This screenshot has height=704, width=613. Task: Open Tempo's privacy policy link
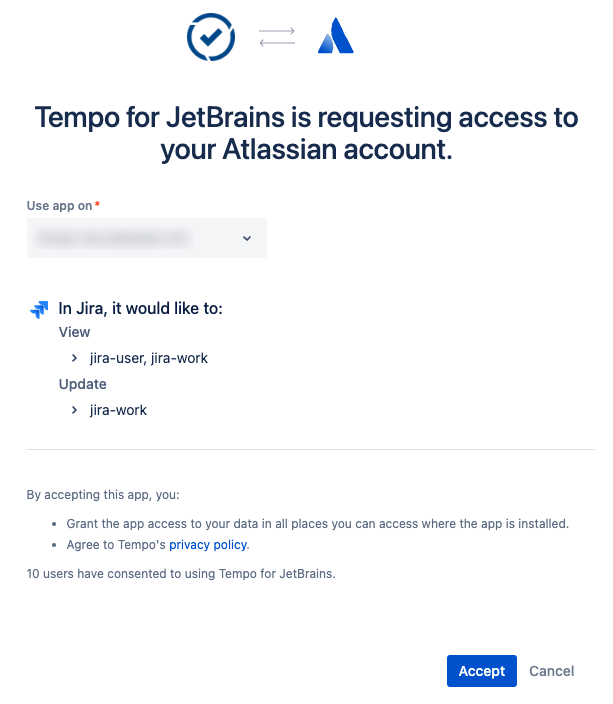coord(208,545)
